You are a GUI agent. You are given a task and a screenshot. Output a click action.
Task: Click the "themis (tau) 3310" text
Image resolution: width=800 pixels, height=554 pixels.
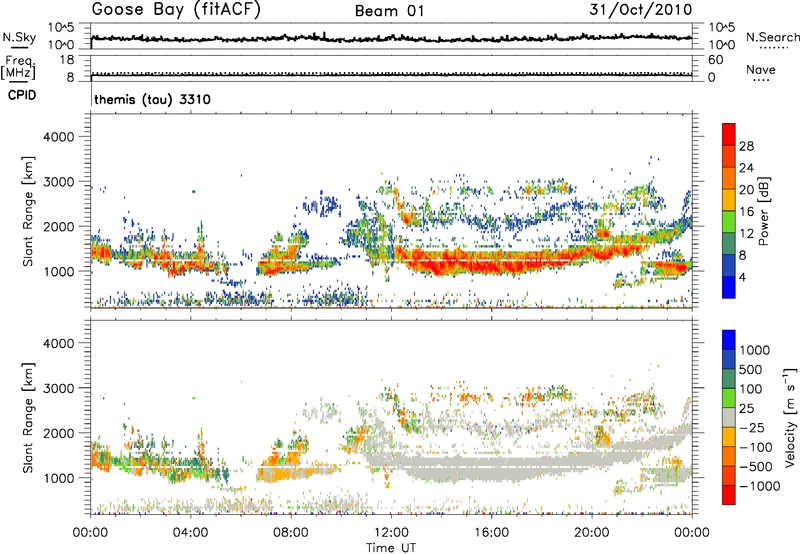153,99
